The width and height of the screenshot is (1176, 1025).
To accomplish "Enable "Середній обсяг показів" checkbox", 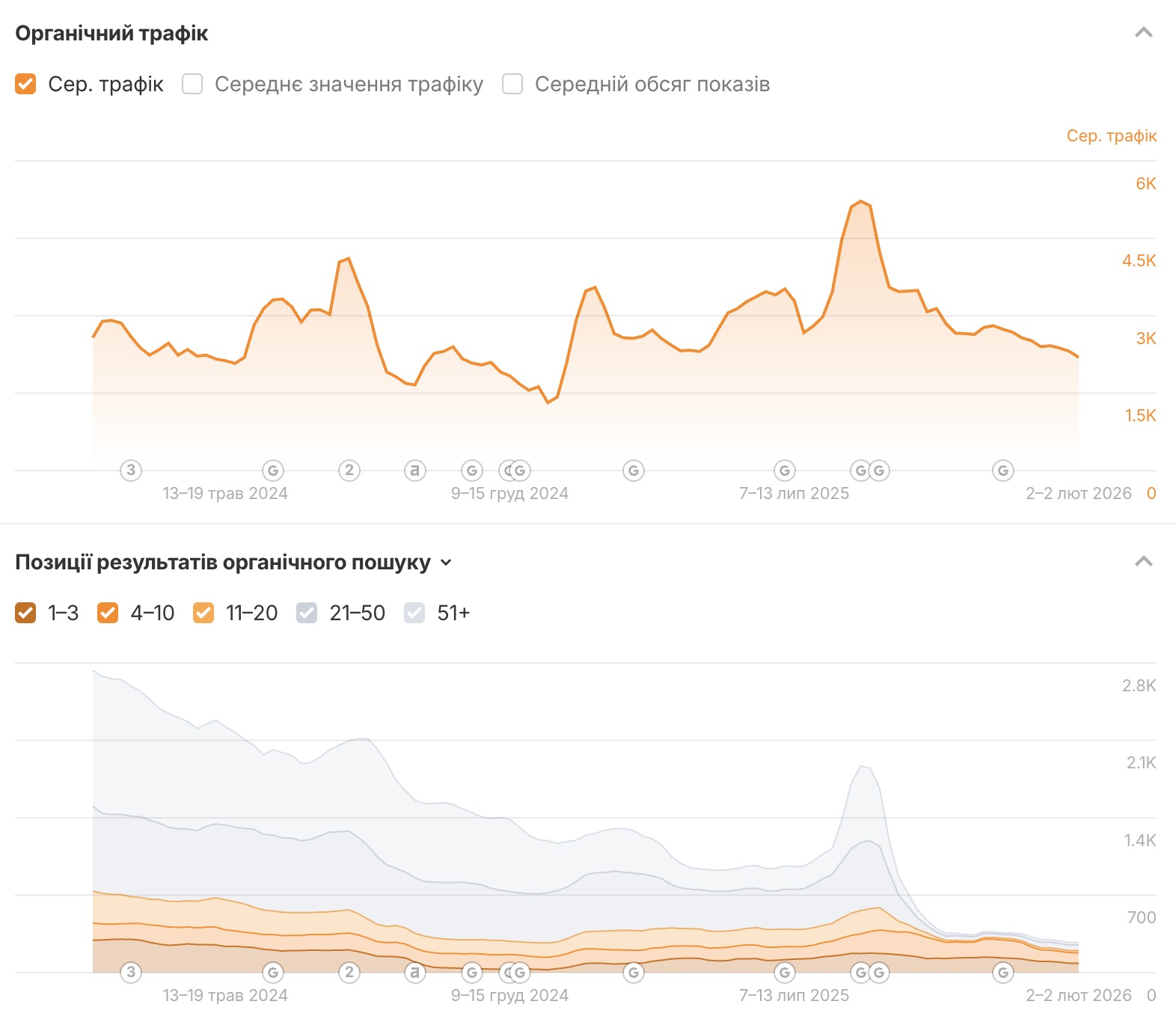I will [x=512, y=84].
